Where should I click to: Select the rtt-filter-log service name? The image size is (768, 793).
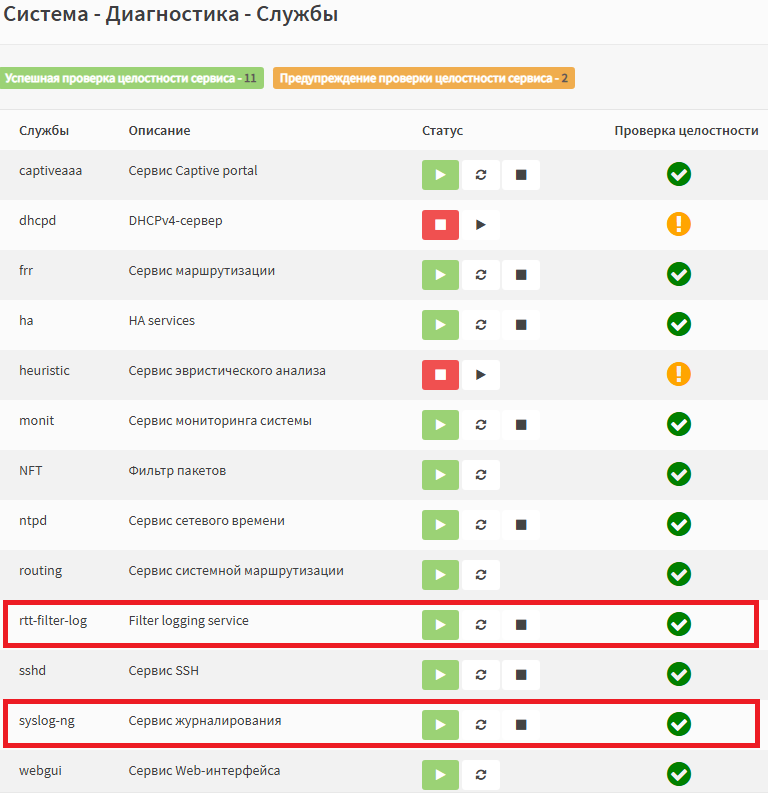tap(53, 621)
